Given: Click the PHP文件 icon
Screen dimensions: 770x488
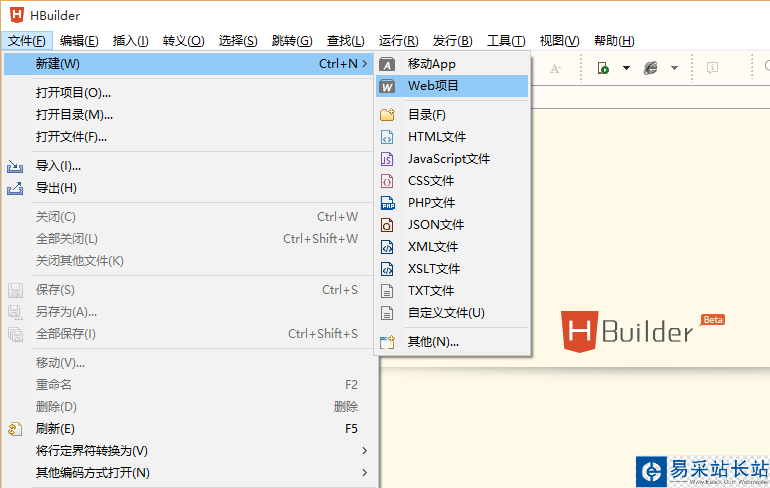Looking at the screenshot, I should 388,203.
